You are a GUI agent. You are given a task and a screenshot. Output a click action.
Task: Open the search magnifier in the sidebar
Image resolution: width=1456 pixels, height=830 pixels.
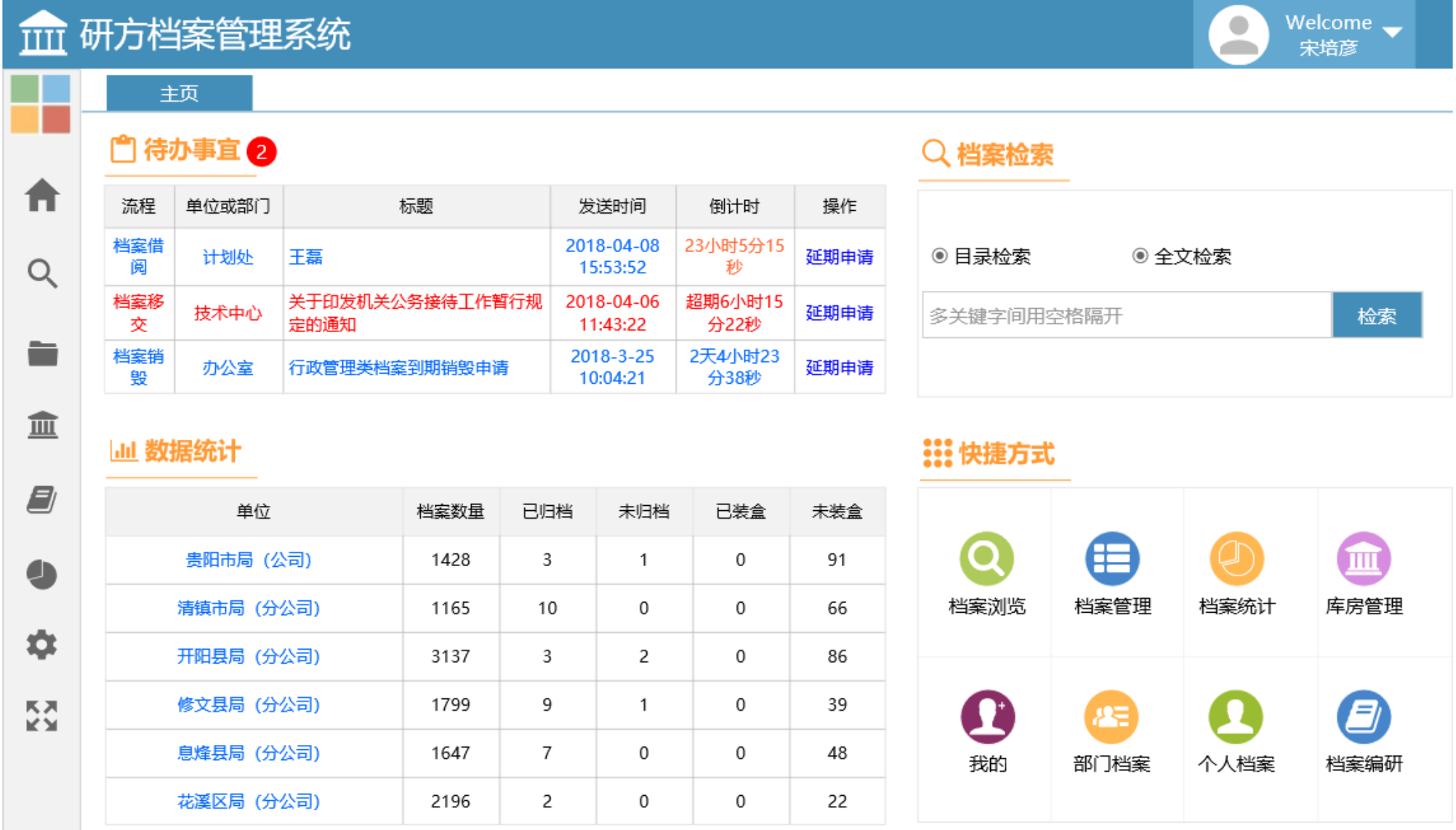click(42, 274)
